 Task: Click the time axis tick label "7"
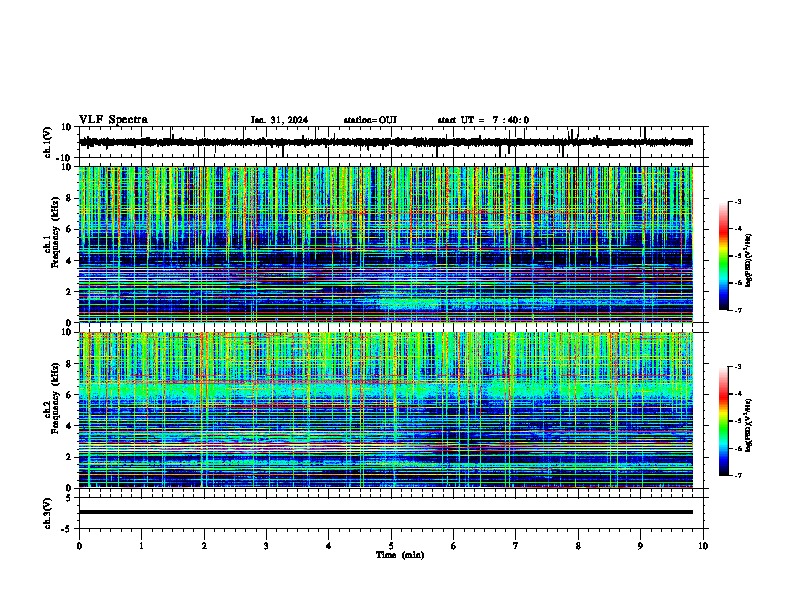(516, 546)
